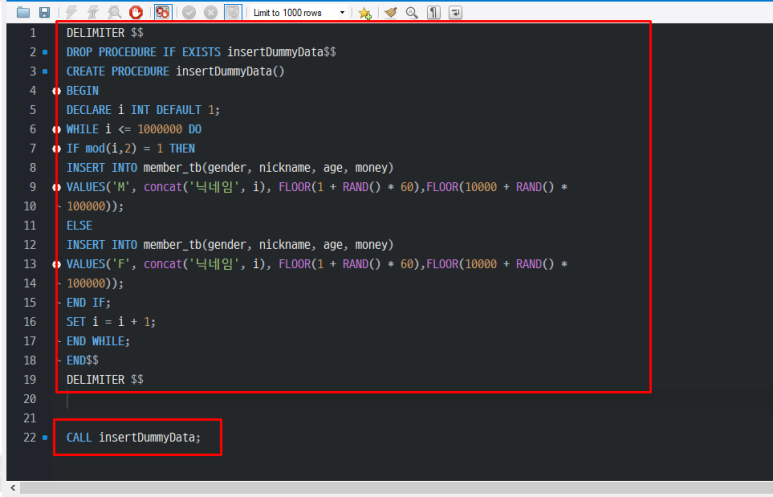Click "END IF;" on line 15
The height and width of the screenshot is (497, 773).
(x=89, y=303)
